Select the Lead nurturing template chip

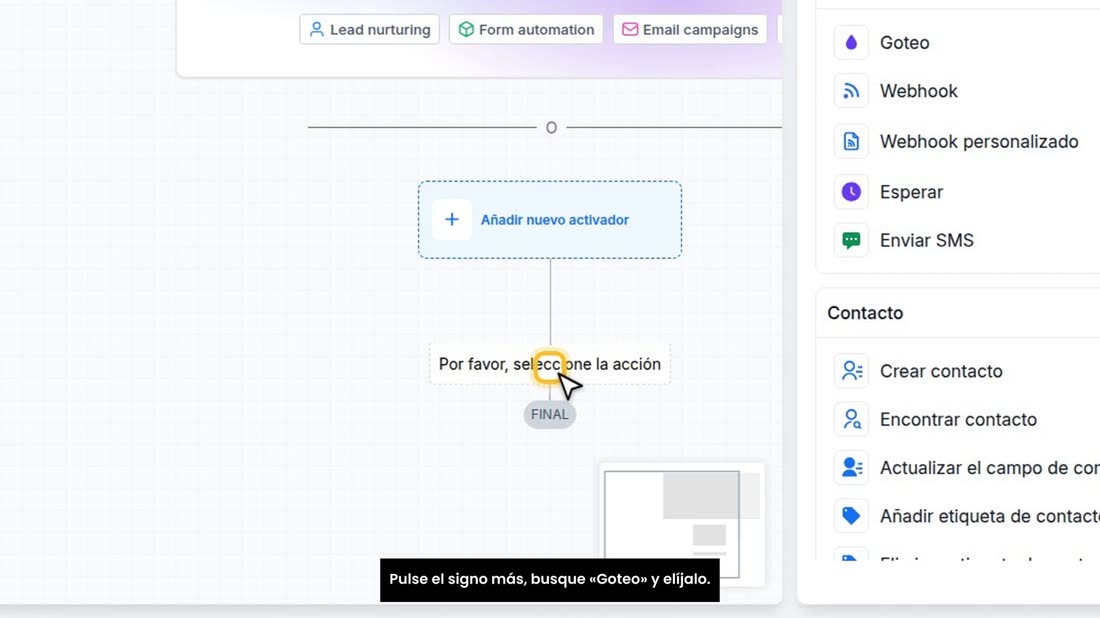tap(370, 29)
